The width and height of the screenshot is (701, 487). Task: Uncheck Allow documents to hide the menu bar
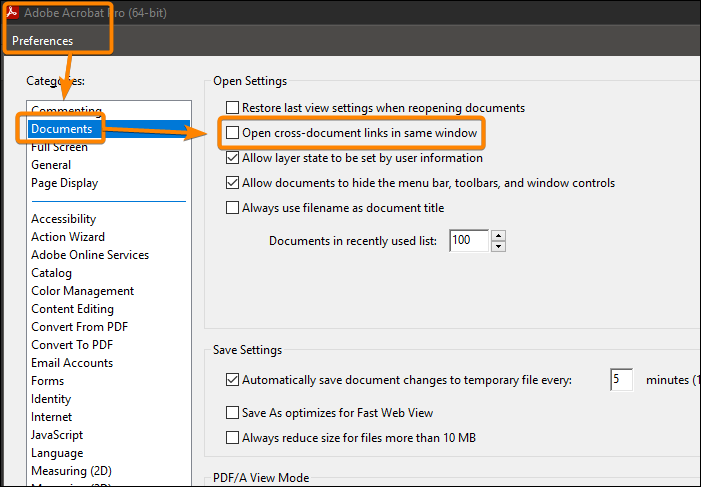pos(232,183)
